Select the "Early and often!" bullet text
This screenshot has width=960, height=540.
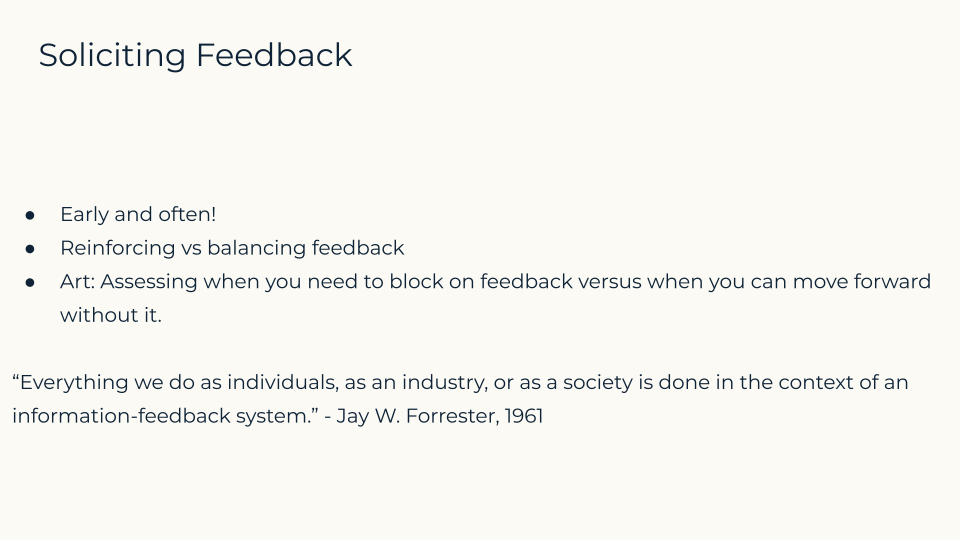(138, 214)
